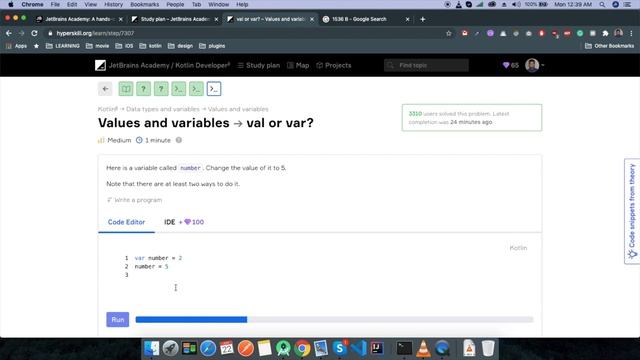Open the plugins bookmarks folder
The width and height of the screenshot is (640, 360).
(x=212, y=46)
